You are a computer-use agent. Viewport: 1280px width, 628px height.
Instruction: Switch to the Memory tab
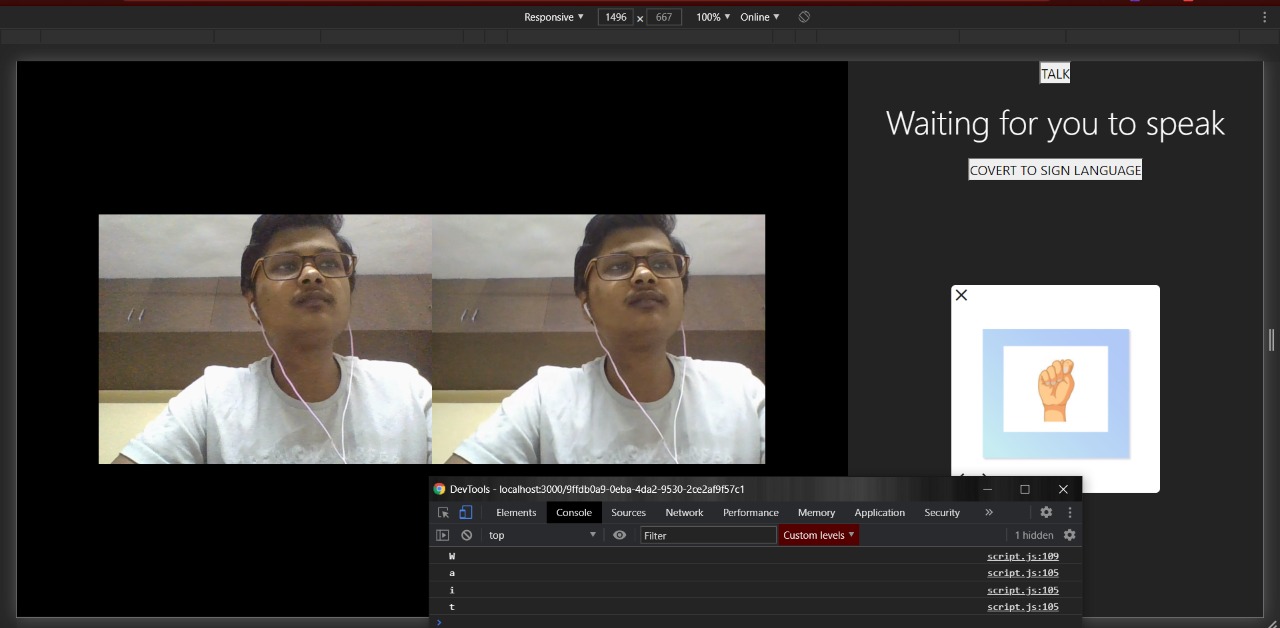(816, 512)
